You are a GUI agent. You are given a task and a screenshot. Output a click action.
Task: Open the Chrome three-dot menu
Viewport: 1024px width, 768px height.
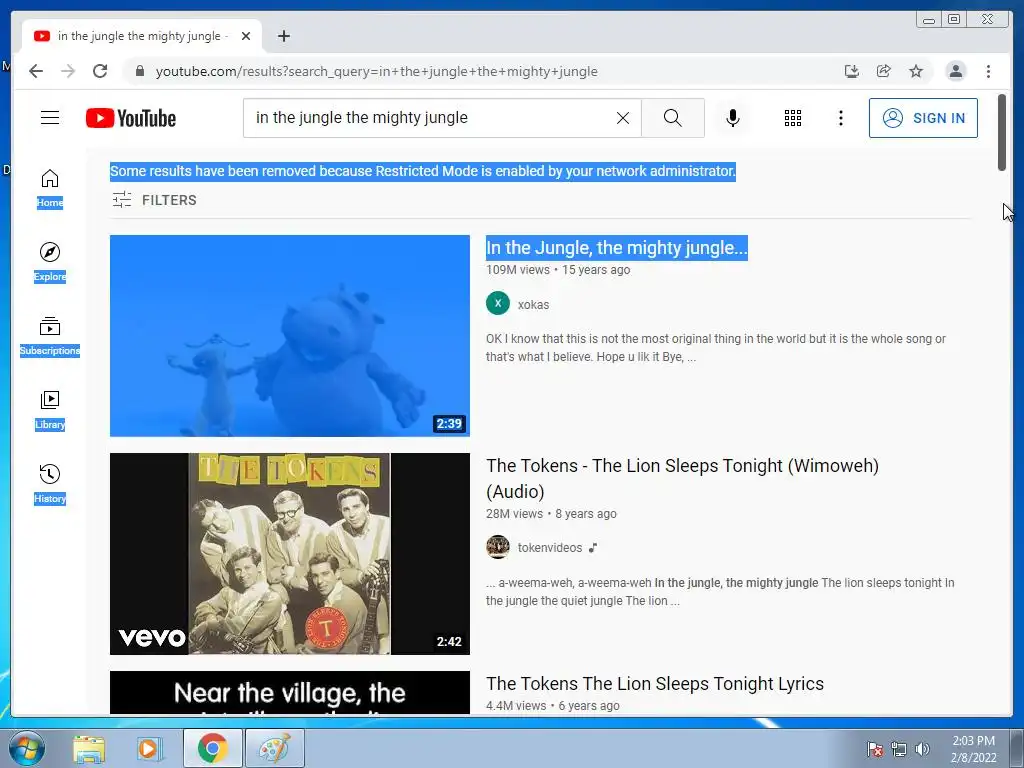point(988,71)
